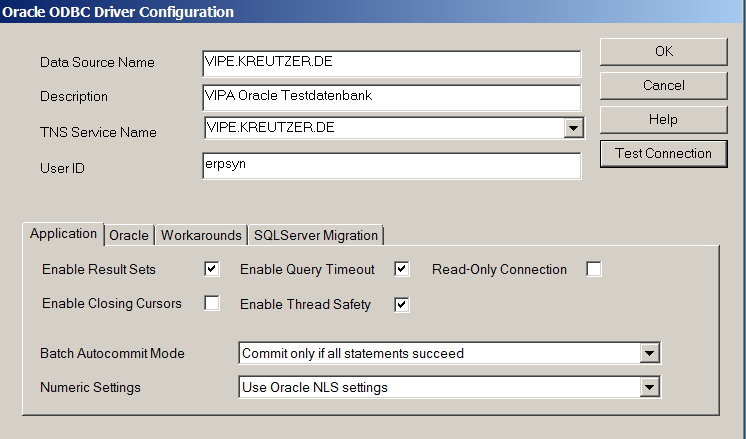Click into the Data Source Name field

pos(390,62)
